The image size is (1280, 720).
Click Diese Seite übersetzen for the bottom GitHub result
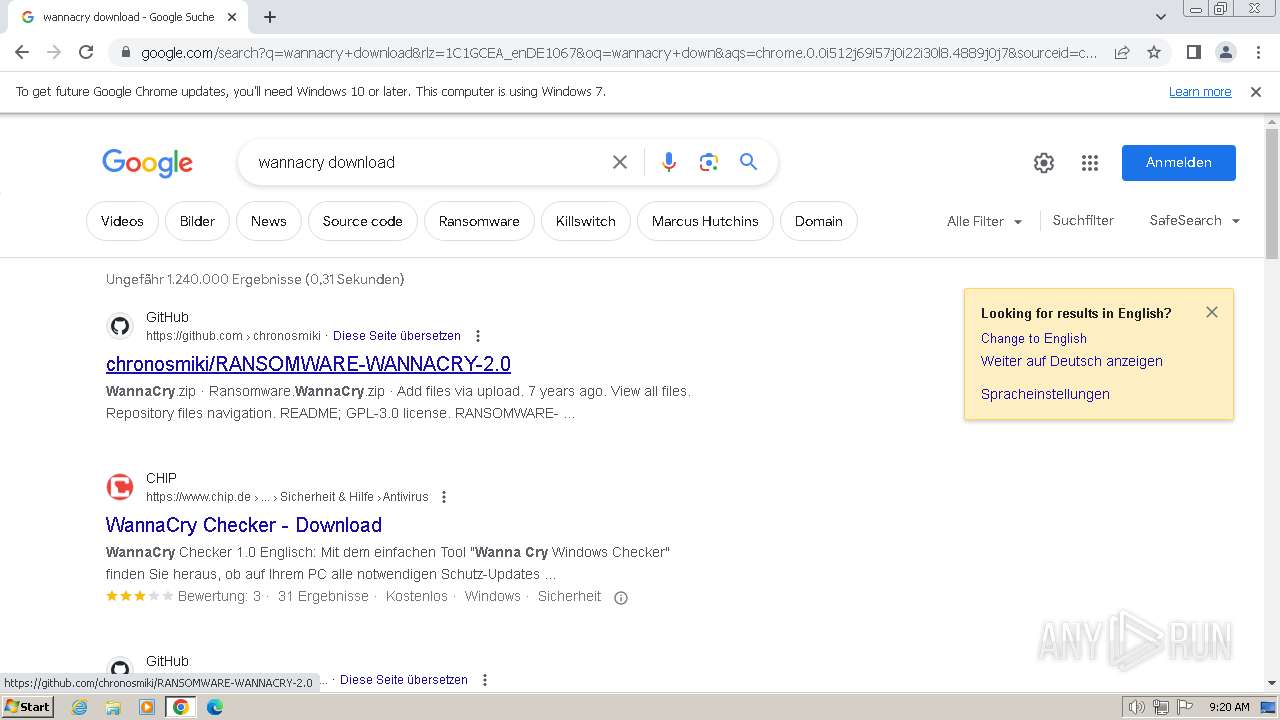coord(404,679)
